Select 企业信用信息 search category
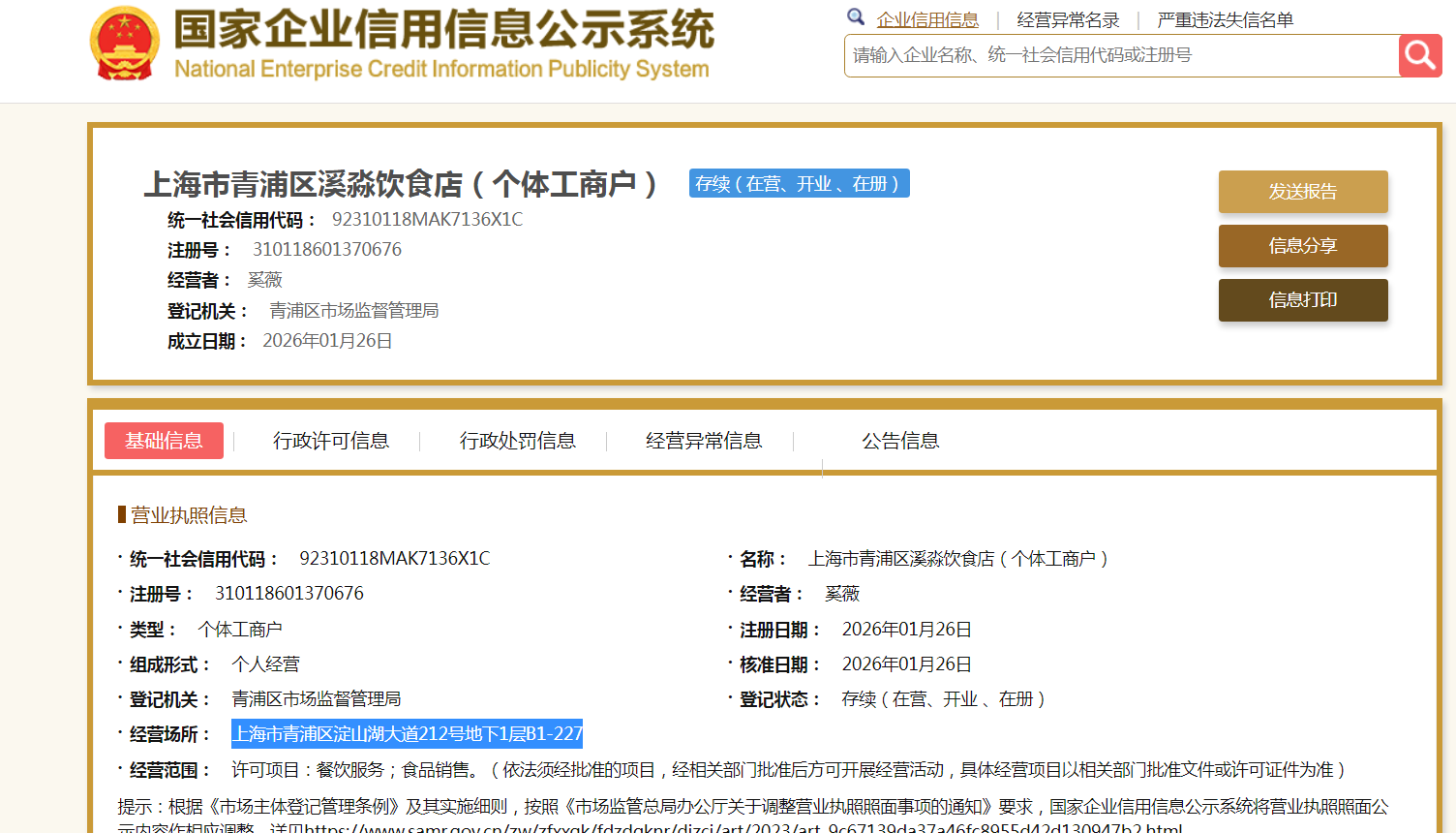1456x833 pixels. point(927,20)
